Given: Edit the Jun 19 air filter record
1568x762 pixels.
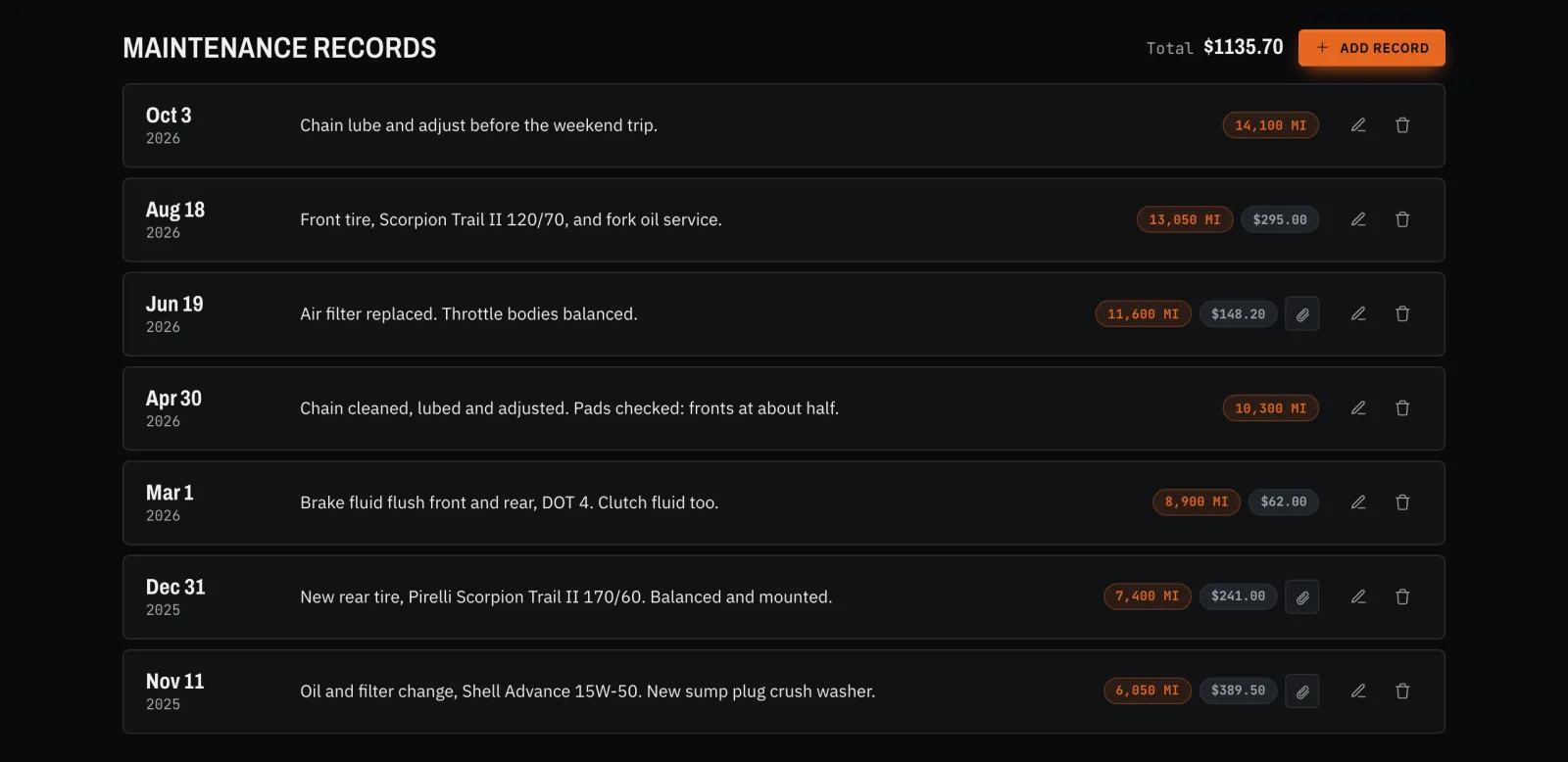Looking at the screenshot, I should pos(1358,314).
